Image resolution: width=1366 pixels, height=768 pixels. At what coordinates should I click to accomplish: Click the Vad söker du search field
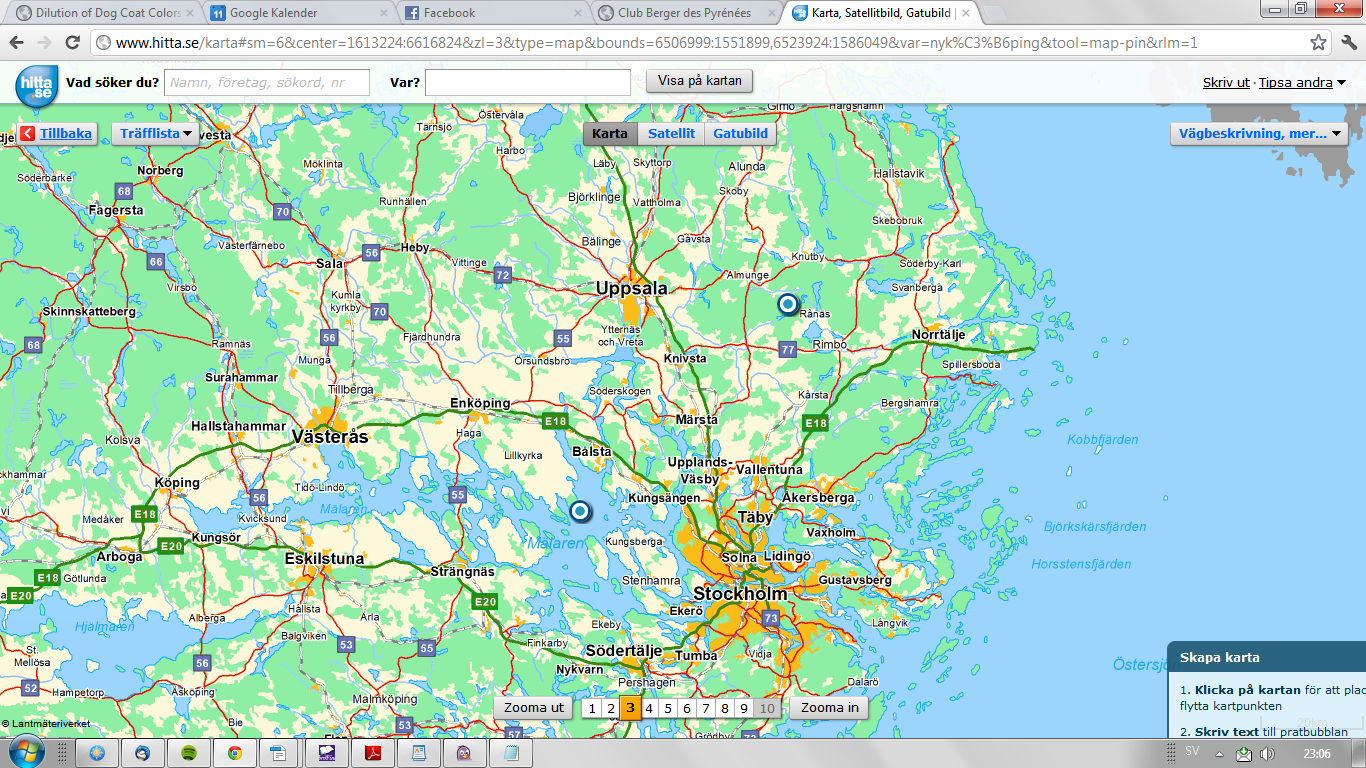coord(267,83)
